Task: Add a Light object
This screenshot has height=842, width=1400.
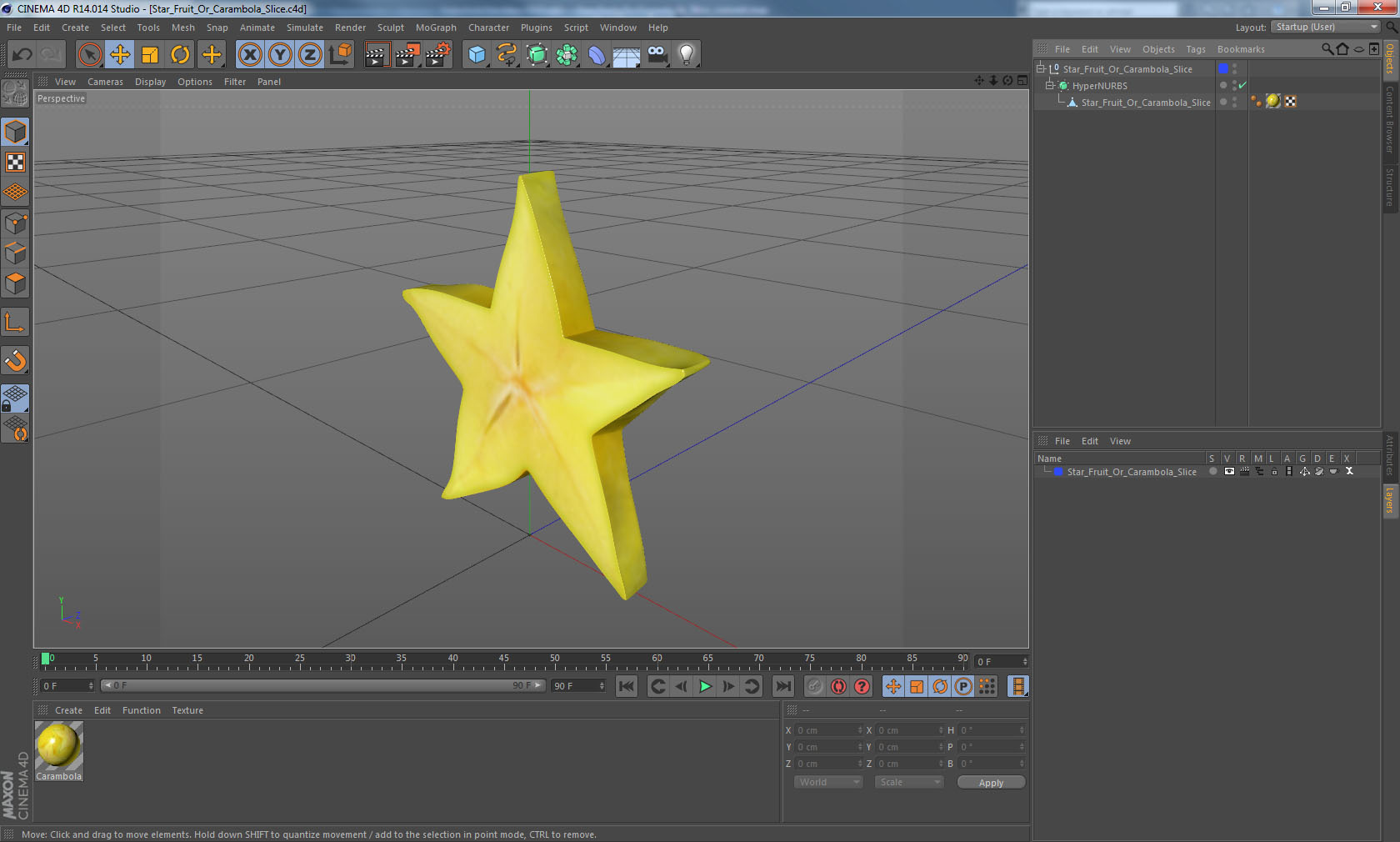Action: 687,55
